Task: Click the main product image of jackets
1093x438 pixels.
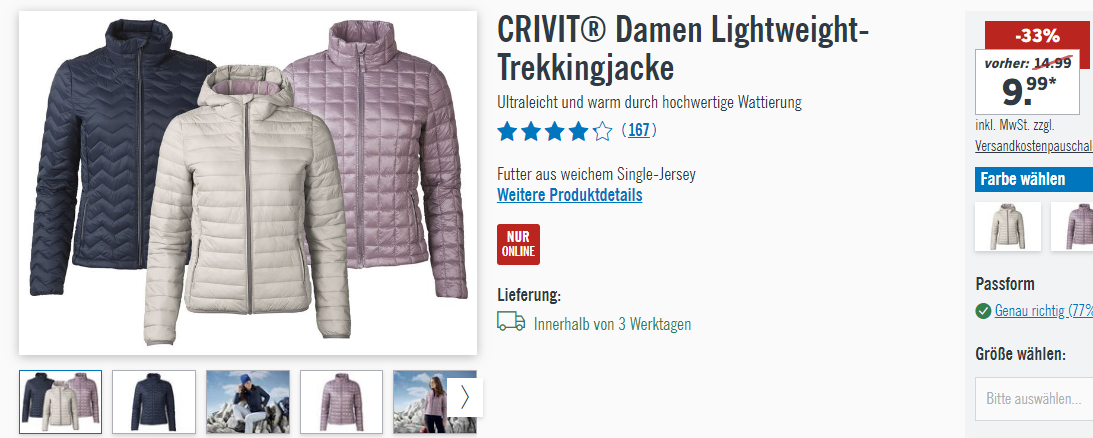Action: pyautogui.click(x=248, y=183)
